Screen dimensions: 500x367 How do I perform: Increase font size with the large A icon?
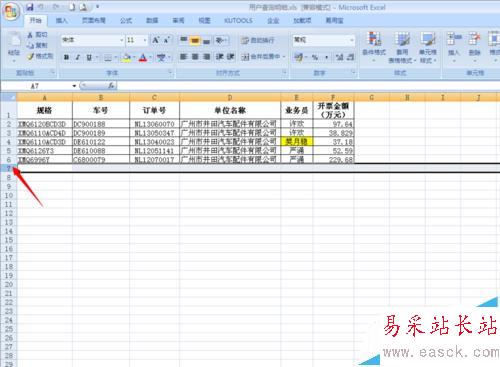click(155, 40)
